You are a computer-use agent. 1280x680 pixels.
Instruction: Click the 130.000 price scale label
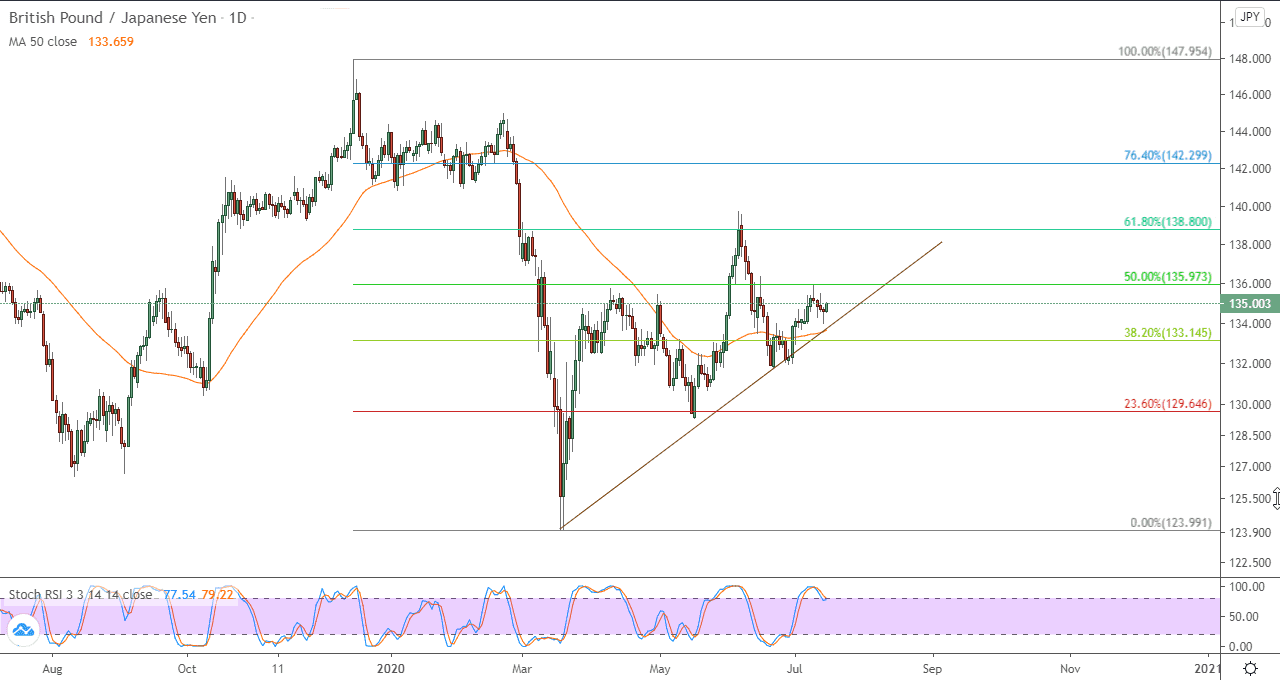[1251, 405]
